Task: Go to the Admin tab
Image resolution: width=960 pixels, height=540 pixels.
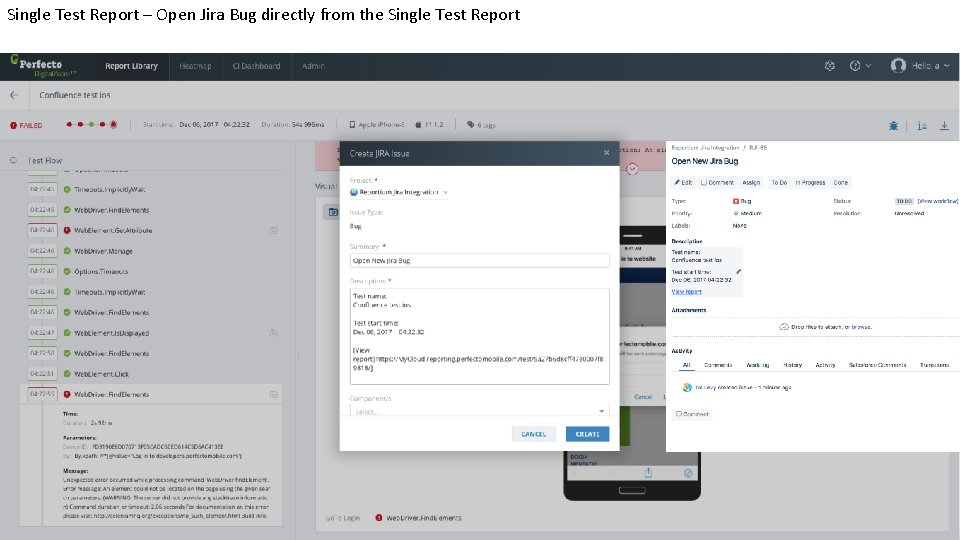Action: [313, 66]
